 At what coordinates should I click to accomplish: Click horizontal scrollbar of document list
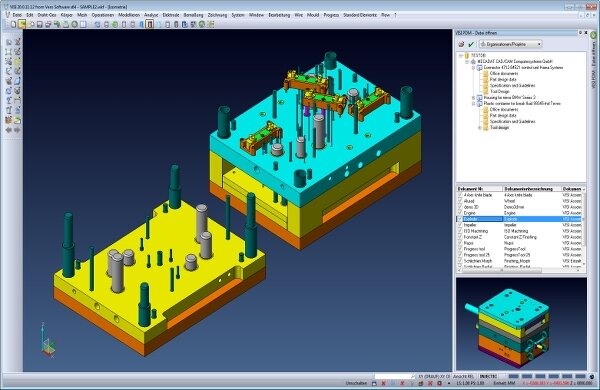(x=501, y=270)
